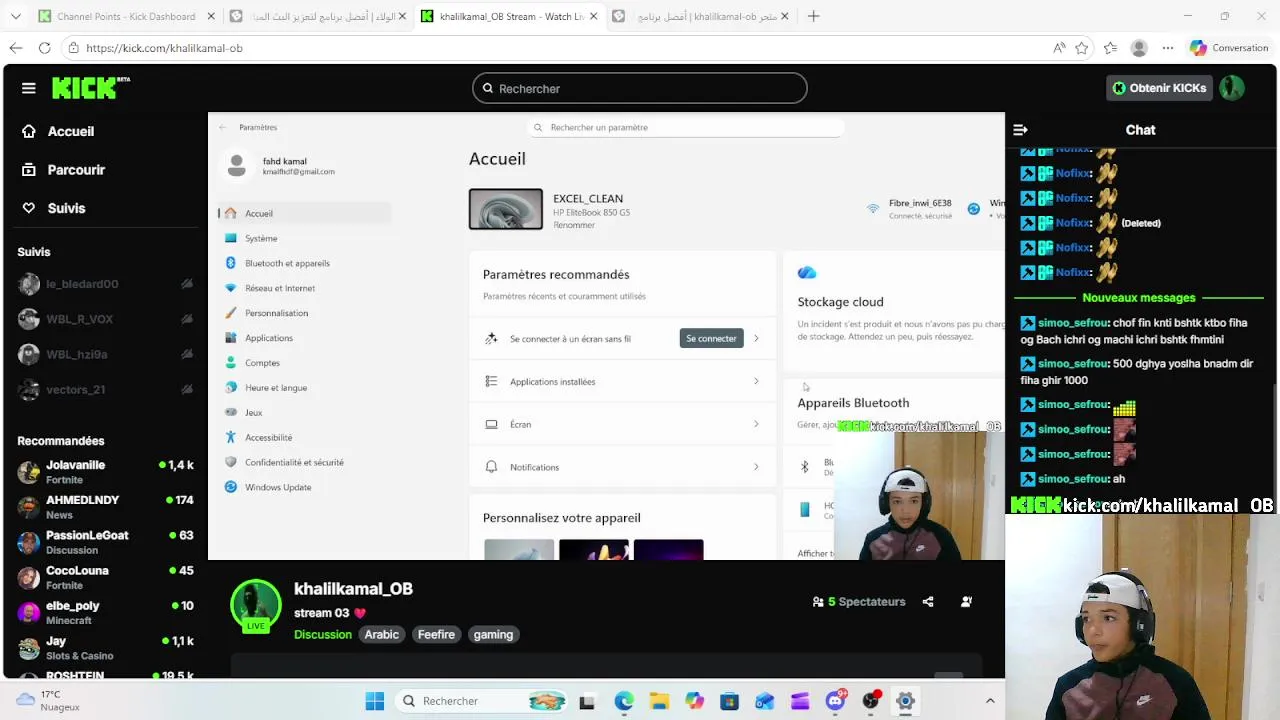
Task: Expand Applications installées row chevron in stream
Action: pos(756,381)
